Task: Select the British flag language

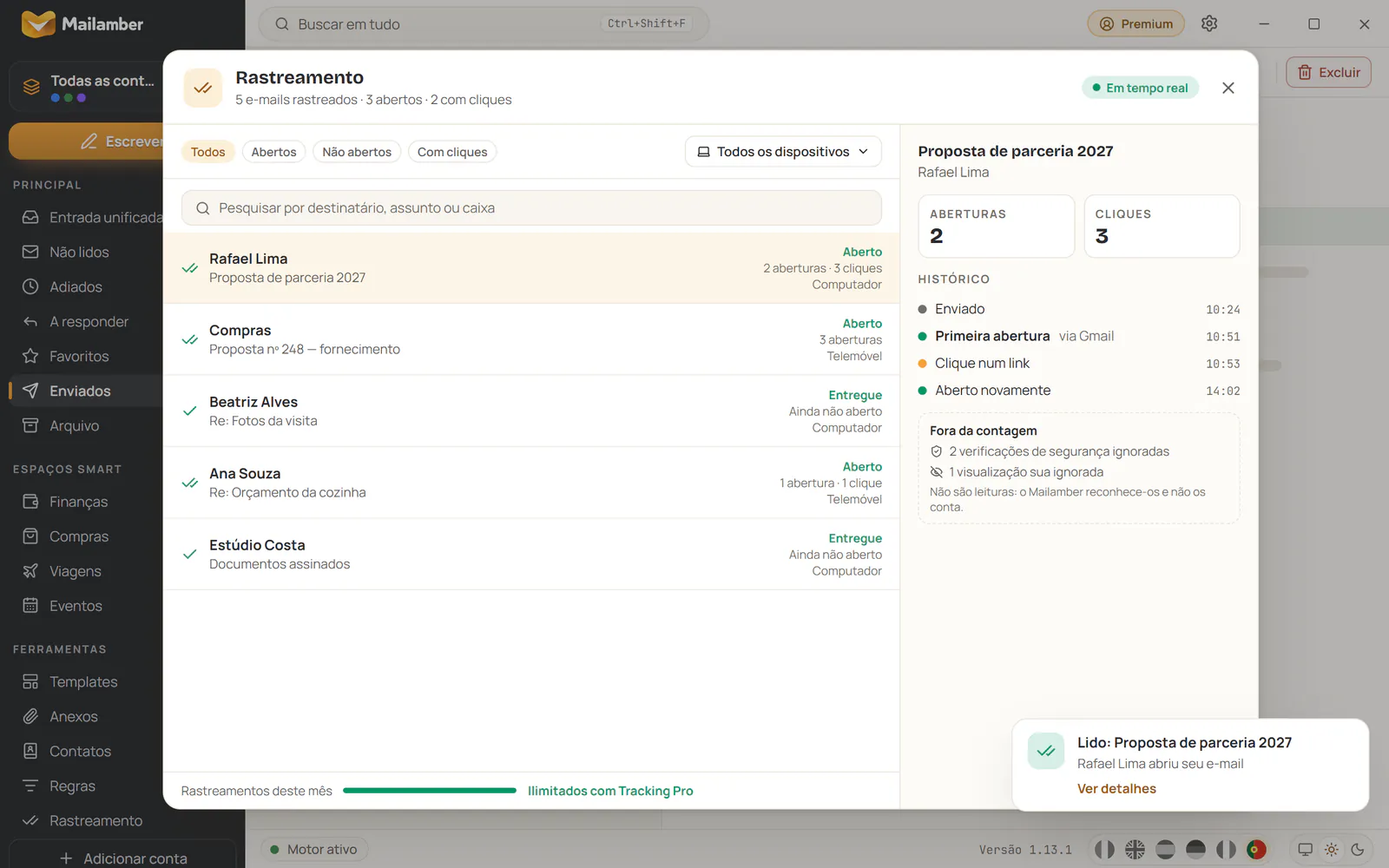Action: pos(1135,850)
